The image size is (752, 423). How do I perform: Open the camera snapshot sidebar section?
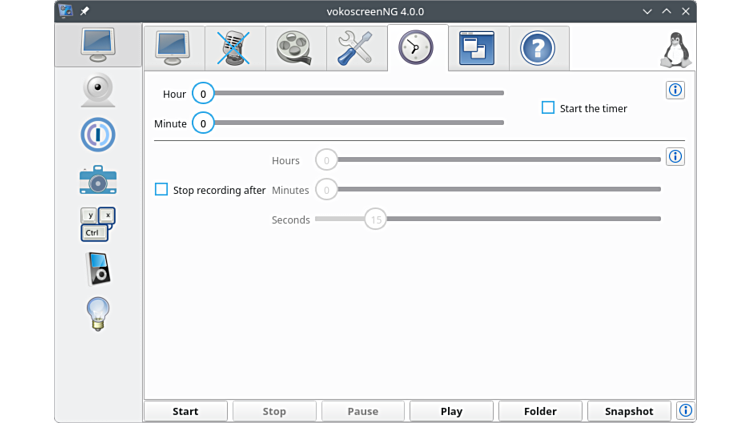pos(98,180)
